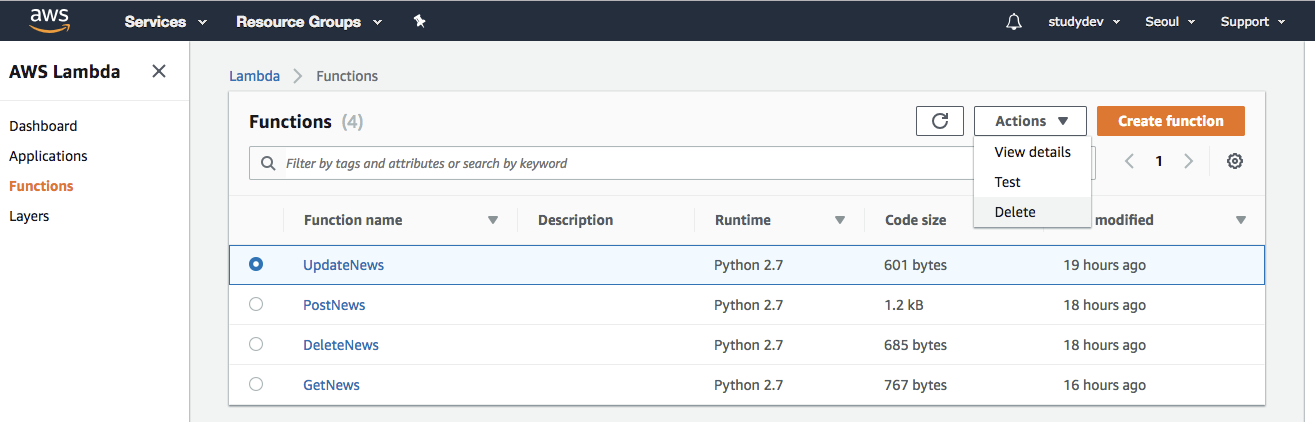Select the DeleteNews radio button
This screenshot has width=1315, height=422.
256,344
